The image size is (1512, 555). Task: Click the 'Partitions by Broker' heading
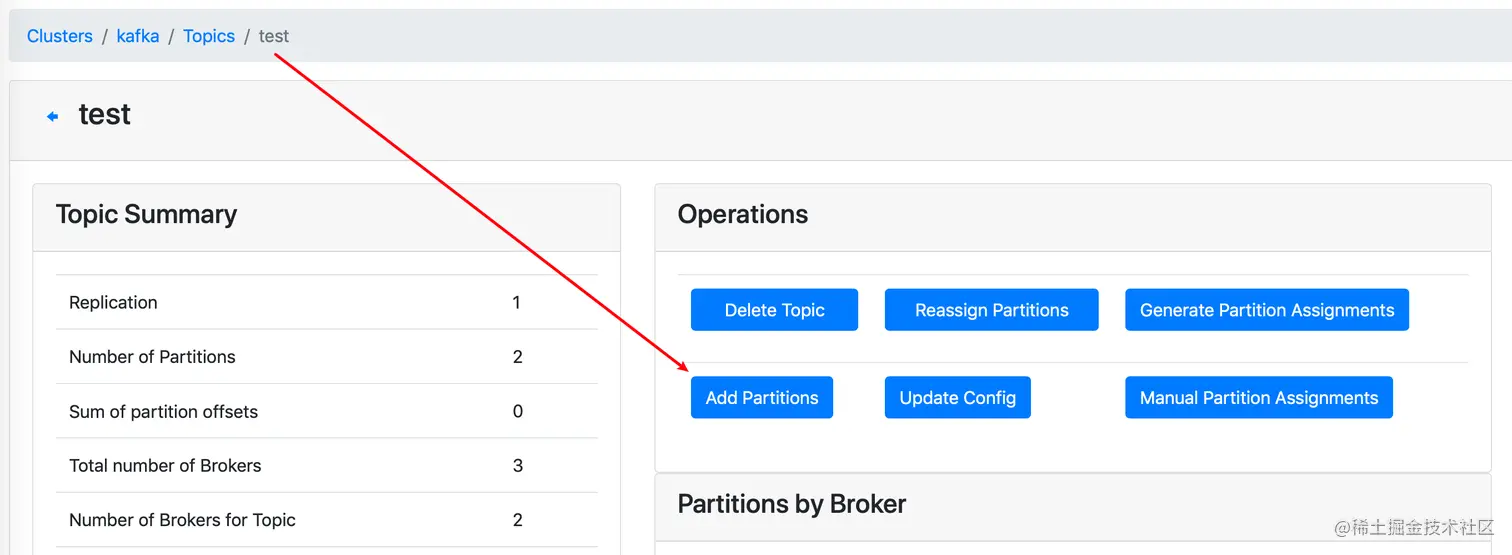pos(792,503)
